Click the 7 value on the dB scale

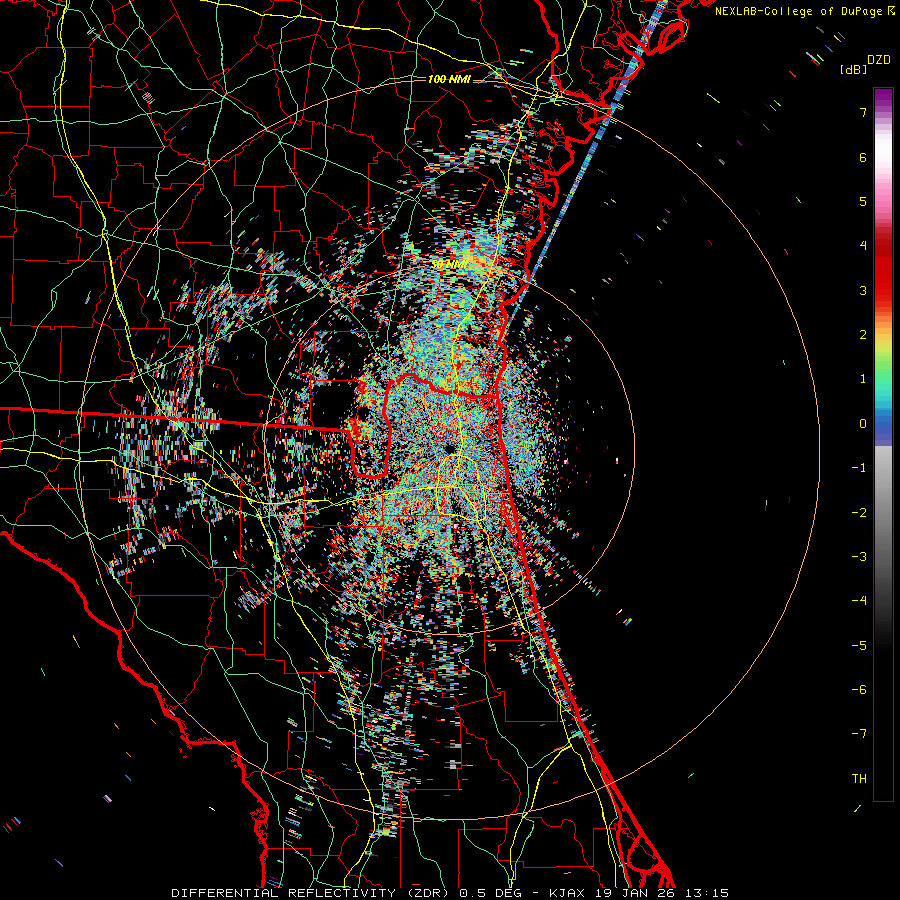[863, 112]
